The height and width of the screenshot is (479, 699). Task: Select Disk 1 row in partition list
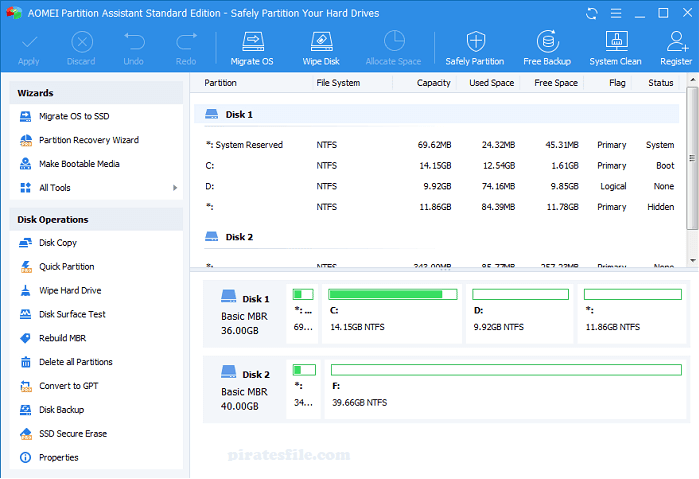pos(436,115)
